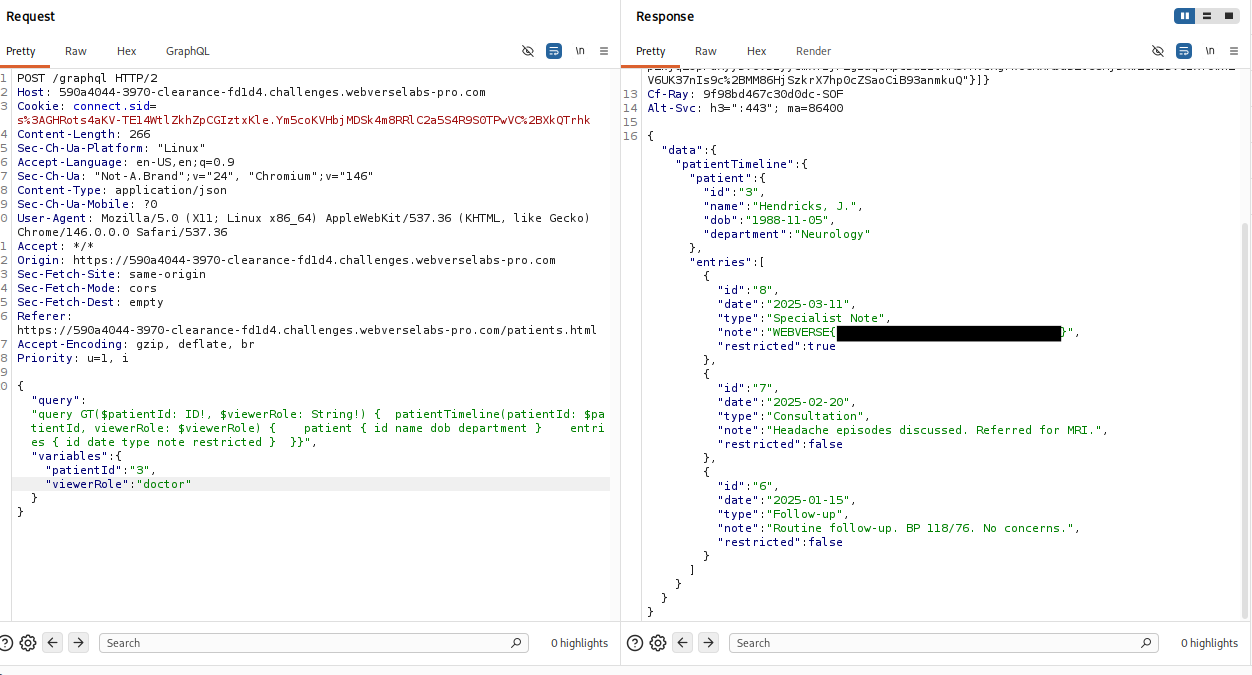The height and width of the screenshot is (675, 1252).
Task: Switch Request view to Pretty tab
Action: point(21,51)
